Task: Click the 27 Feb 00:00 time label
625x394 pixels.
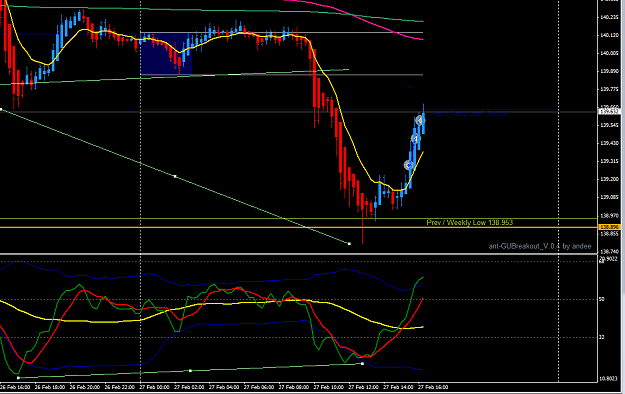Action: coord(155,387)
